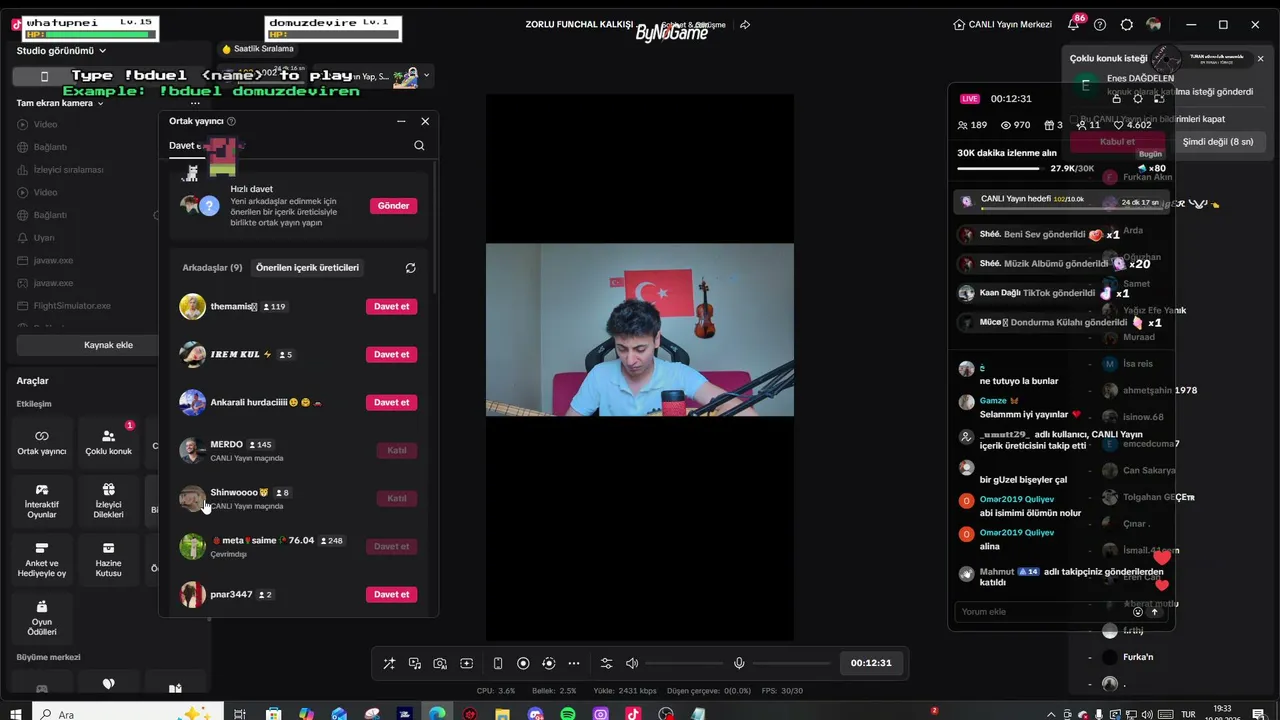Image resolution: width=1280 pixels, height=720 pixels.
Task: Click the dashed-circle replay capture icon
Action: [x=548, y=663]
